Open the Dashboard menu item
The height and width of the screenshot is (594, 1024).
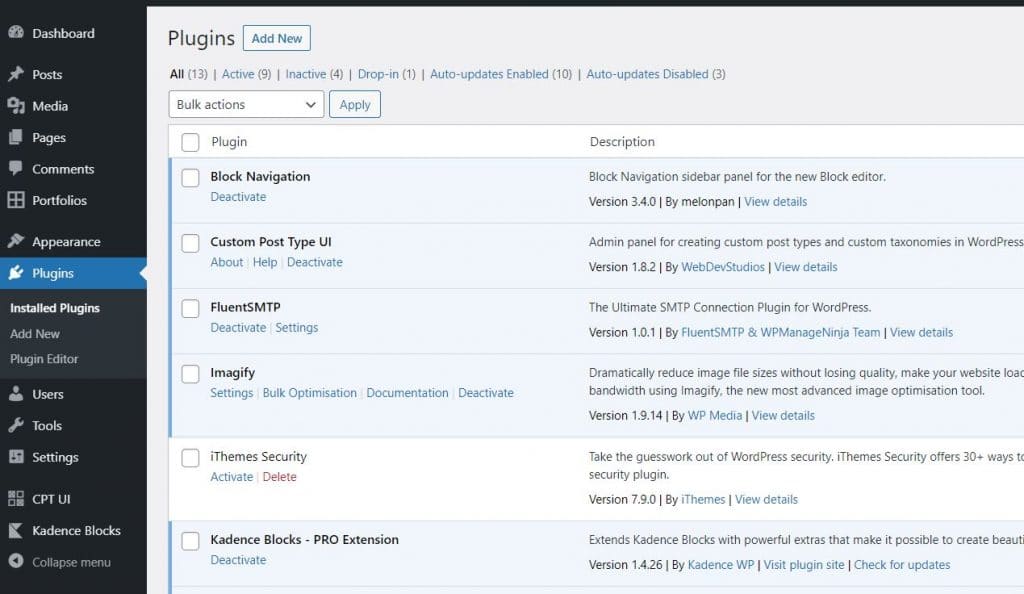(x=63, y=33)
